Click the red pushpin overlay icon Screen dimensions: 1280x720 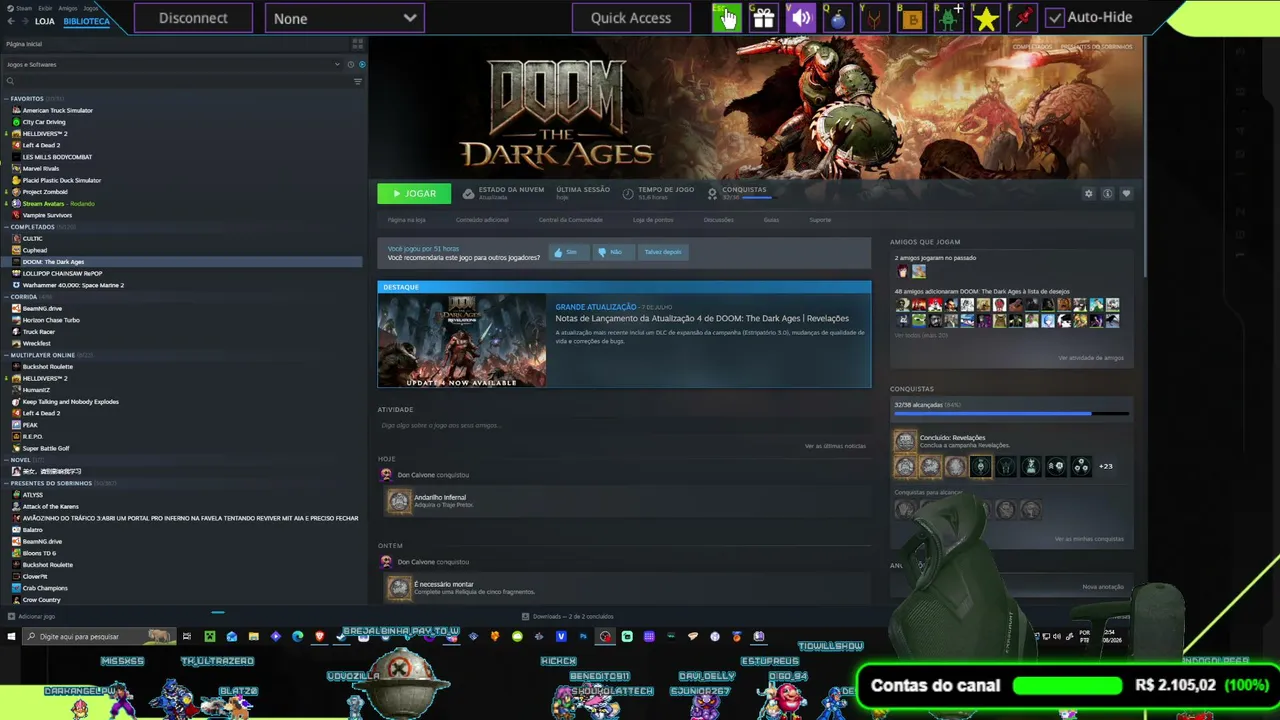click(x=1023, y=17)
